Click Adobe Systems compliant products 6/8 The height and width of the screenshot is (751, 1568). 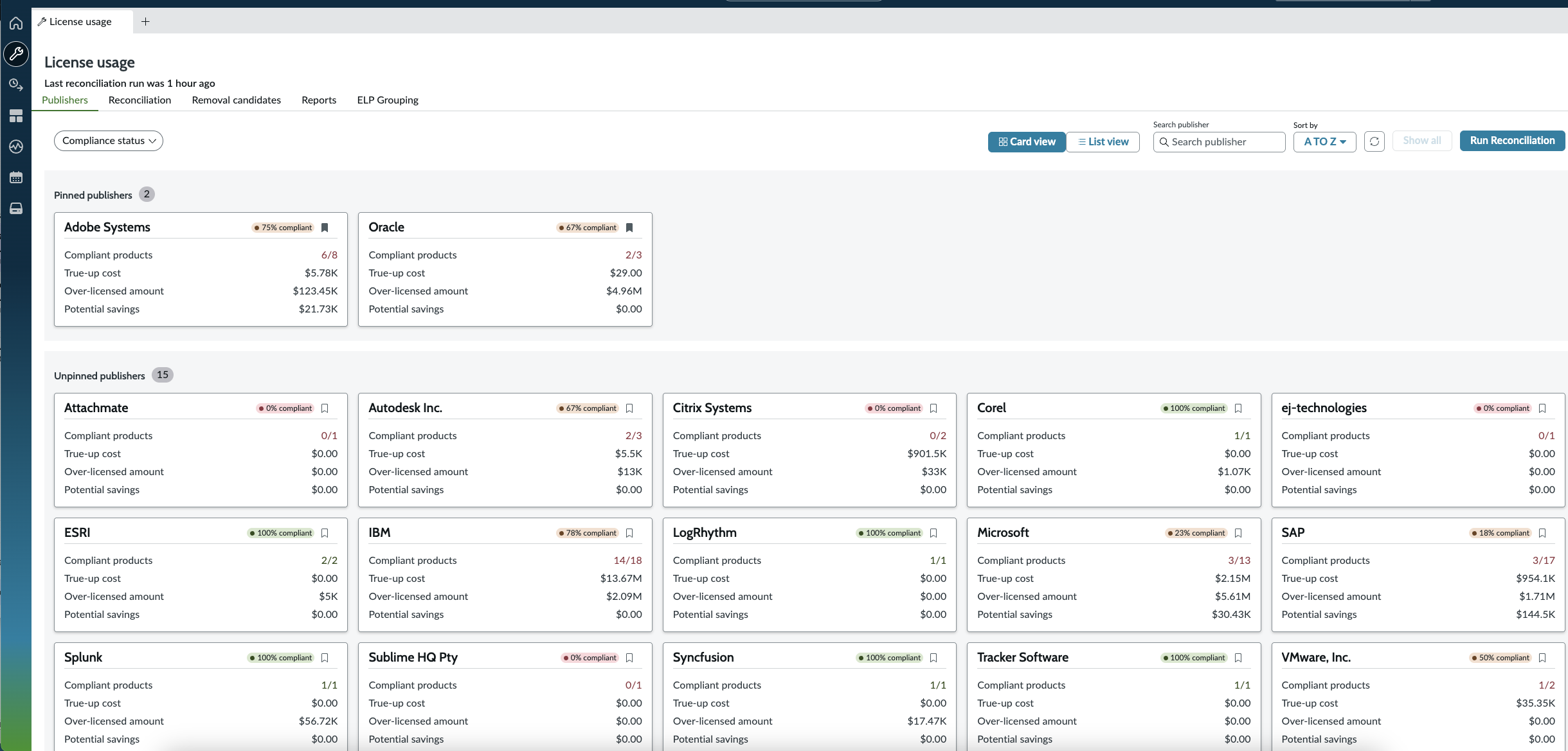click(x=329, y=255)
